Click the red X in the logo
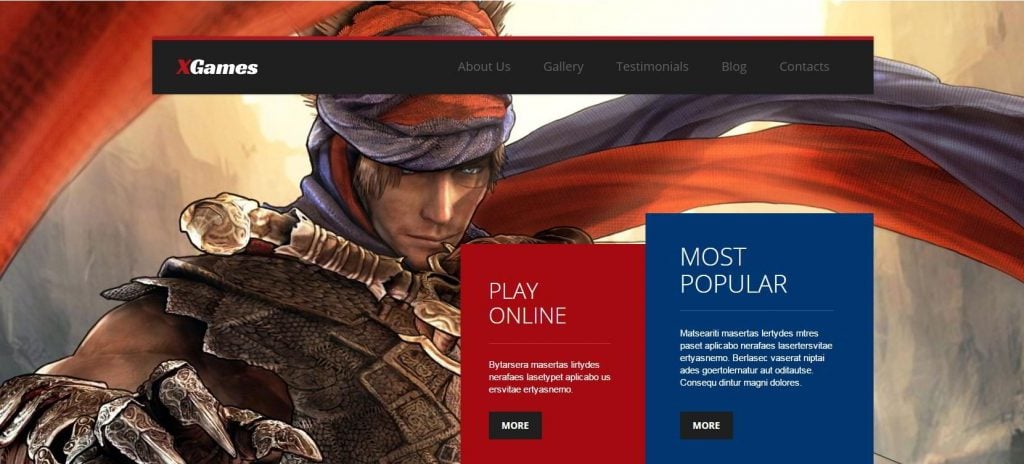This screenshot has width=1024, height=464. (x=184, y=67)
